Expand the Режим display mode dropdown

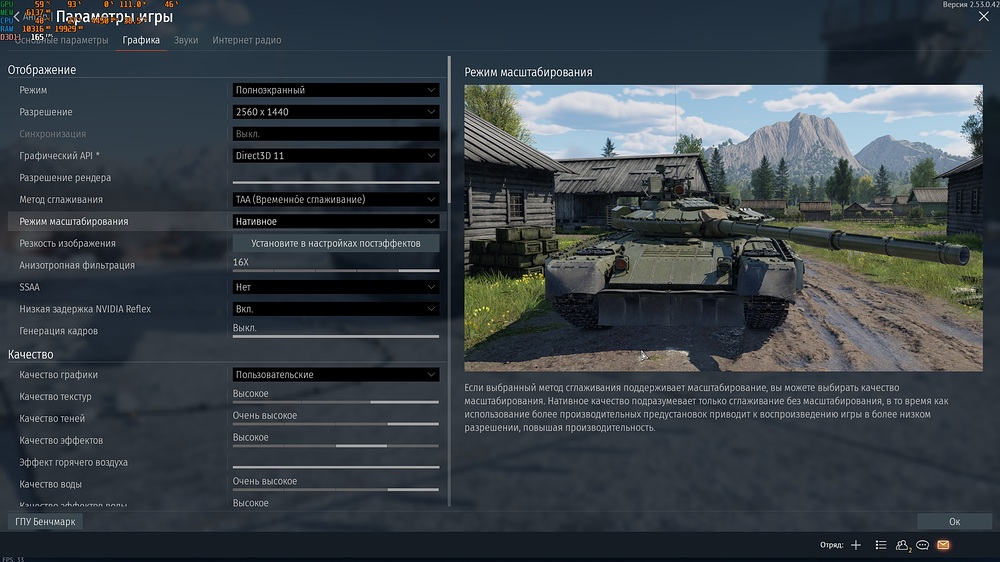point(336,90)
